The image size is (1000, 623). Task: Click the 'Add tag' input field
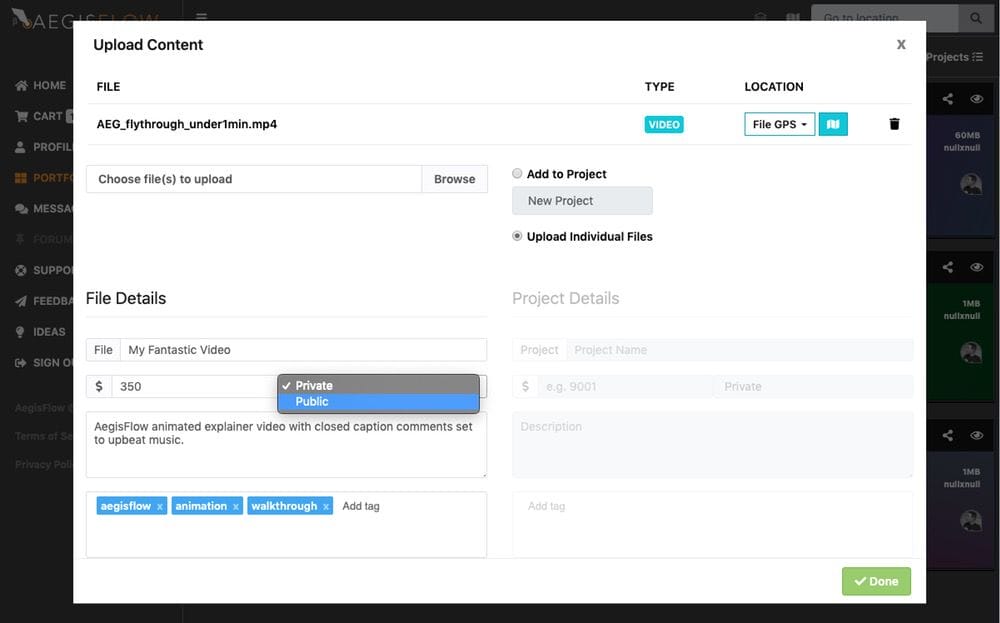(x=360, y=506)
